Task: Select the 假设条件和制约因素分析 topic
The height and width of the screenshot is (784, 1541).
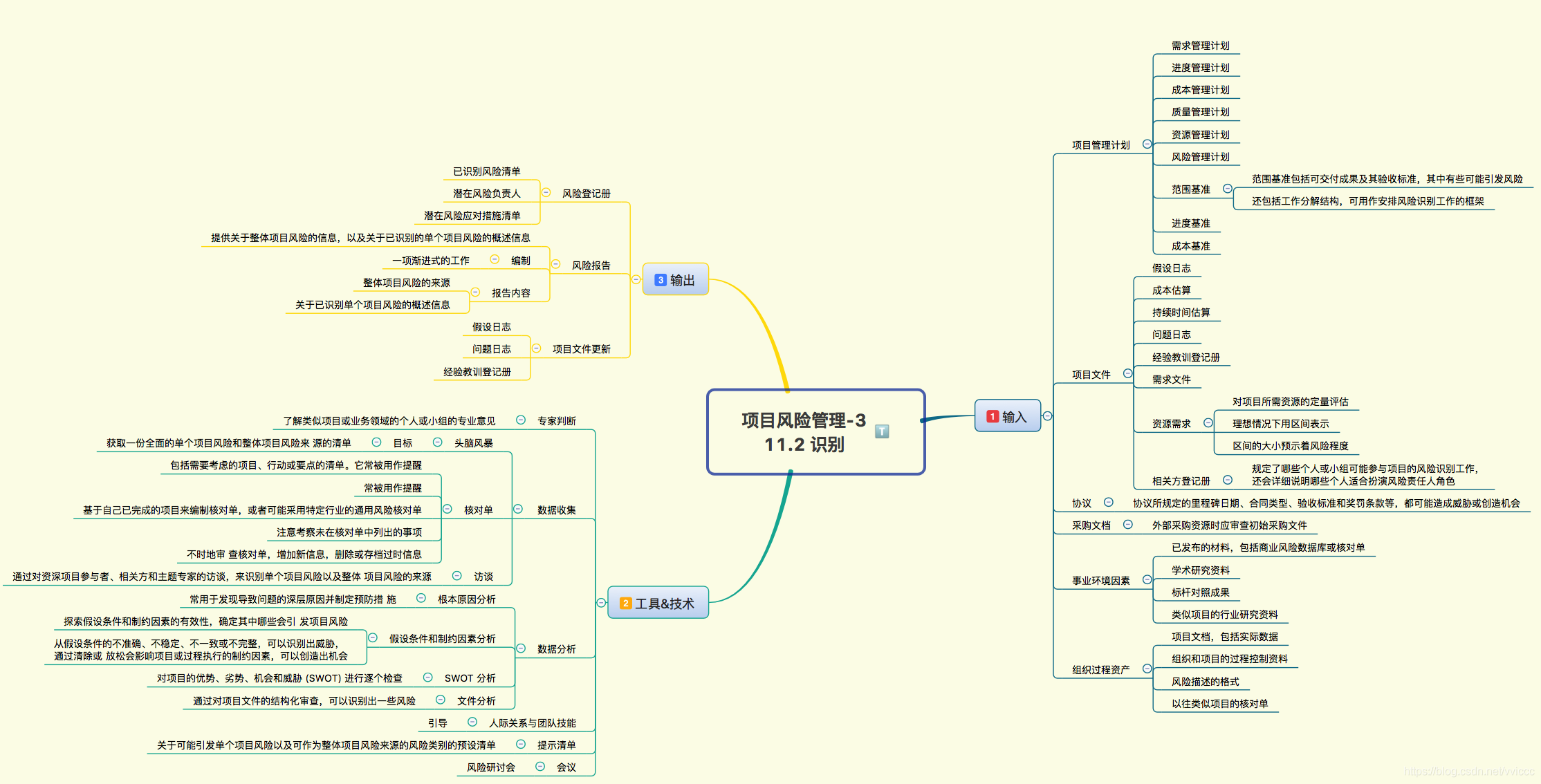Action: tap(442, 639)
